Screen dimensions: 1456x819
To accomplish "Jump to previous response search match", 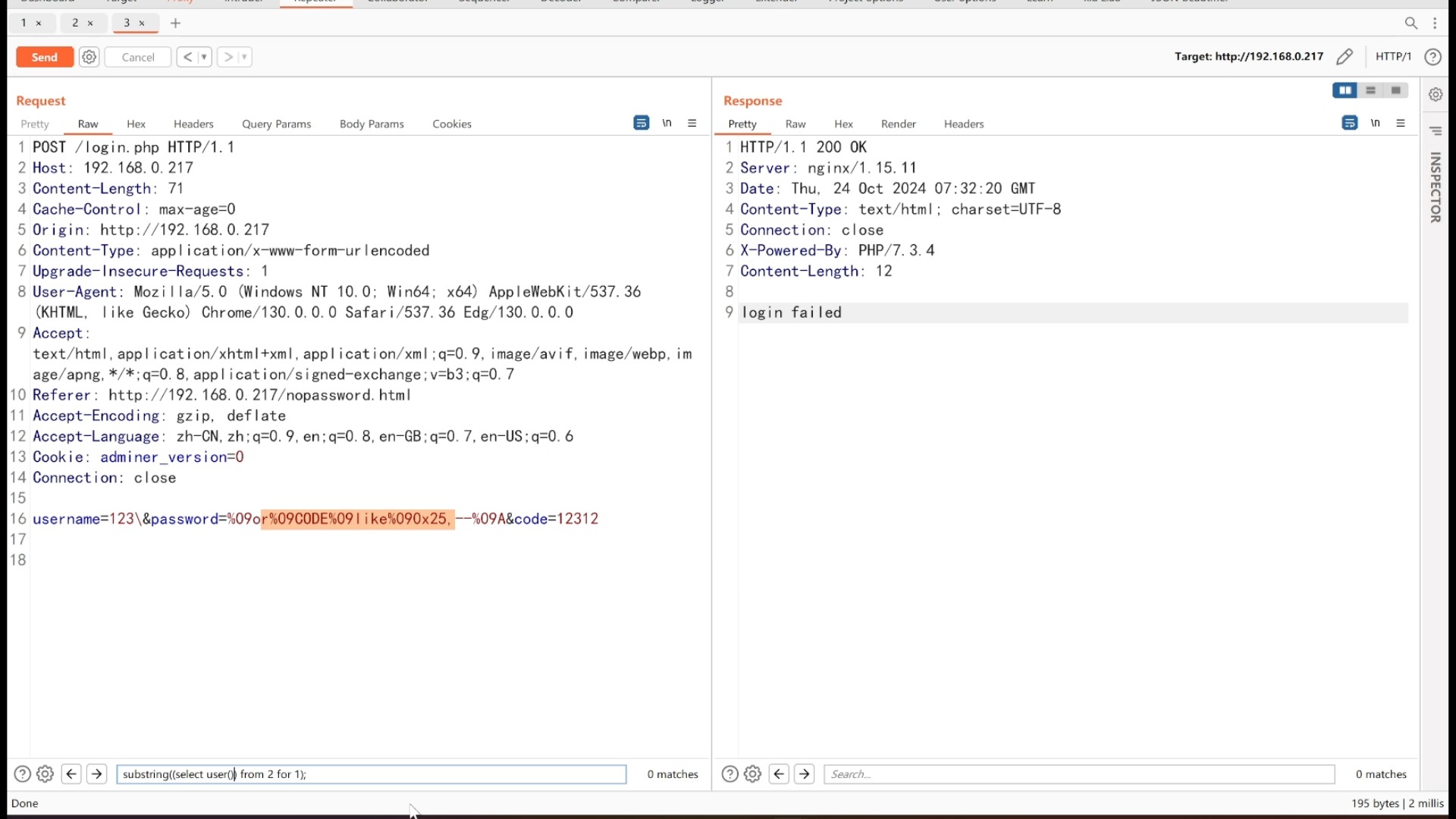I will [779, 774].
